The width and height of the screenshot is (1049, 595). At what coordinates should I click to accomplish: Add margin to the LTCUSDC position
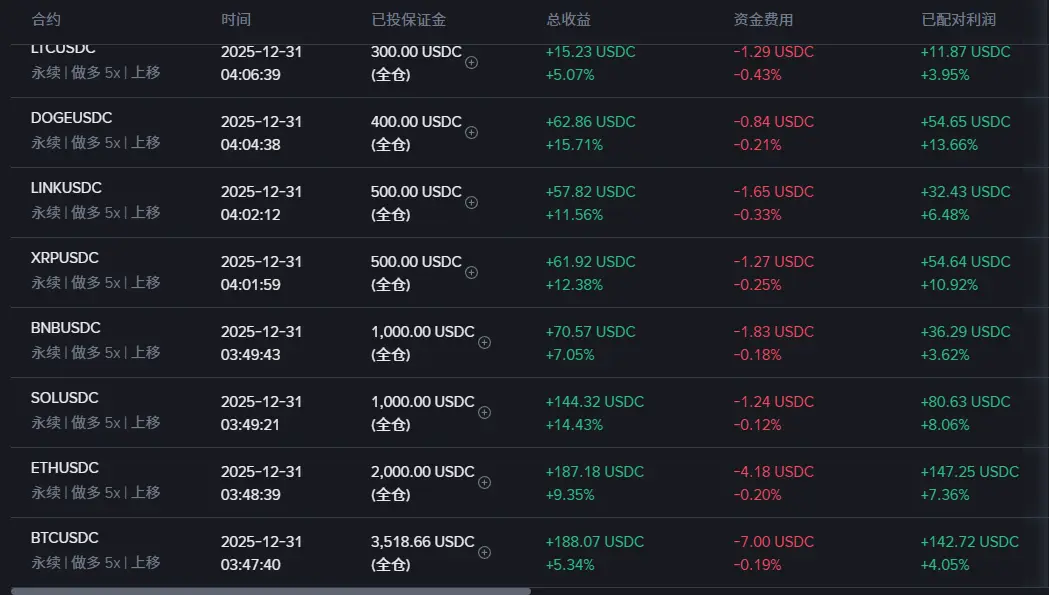[472, 63]
